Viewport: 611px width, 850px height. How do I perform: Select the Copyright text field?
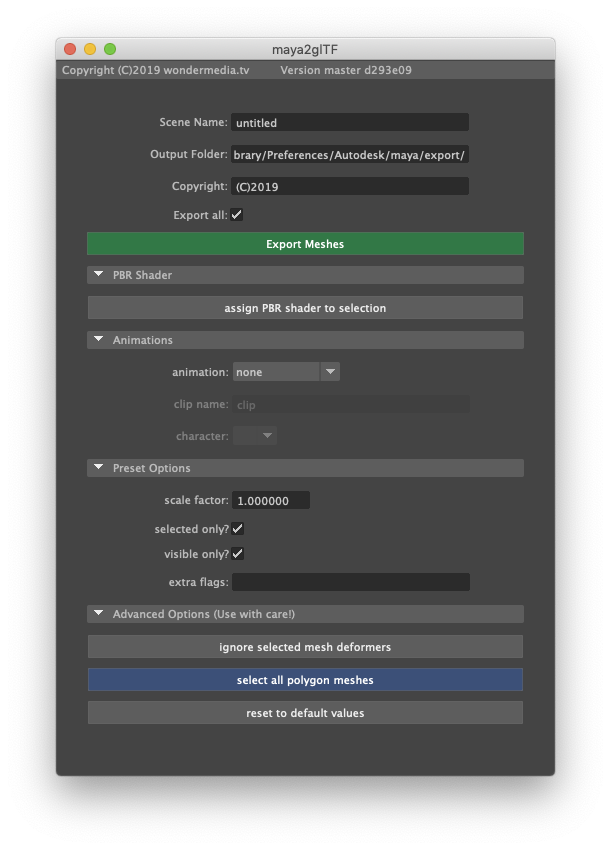(x=349, y=185)
